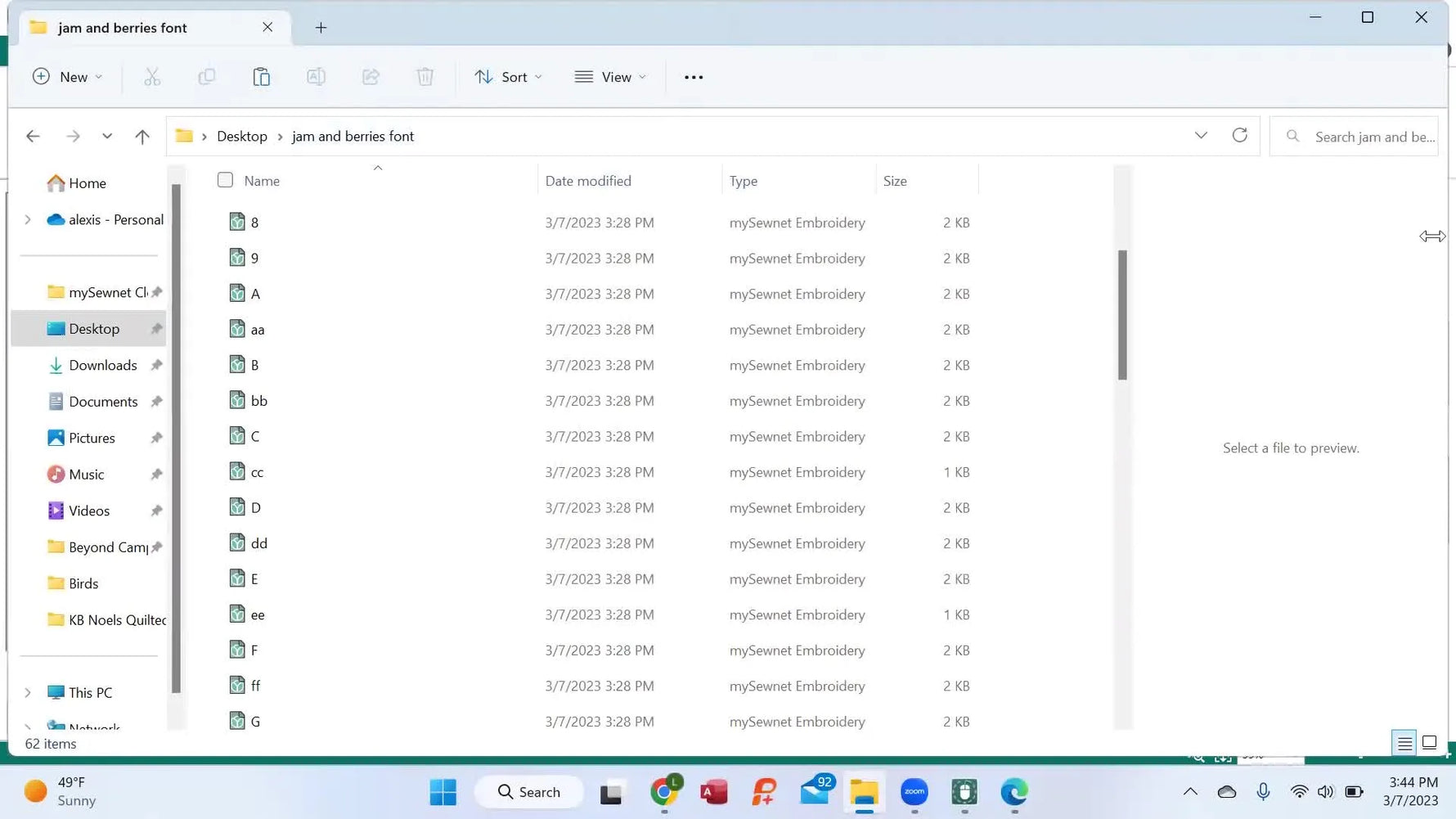Click chevron before Desktop in address bar
1456x819 pixels.
[x=204, y=137]
